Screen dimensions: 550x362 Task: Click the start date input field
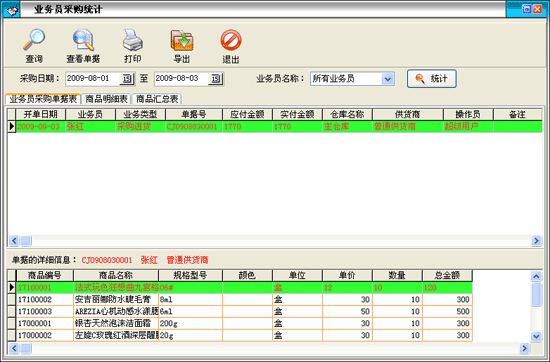pyautogui.click(x=93, y=79)
